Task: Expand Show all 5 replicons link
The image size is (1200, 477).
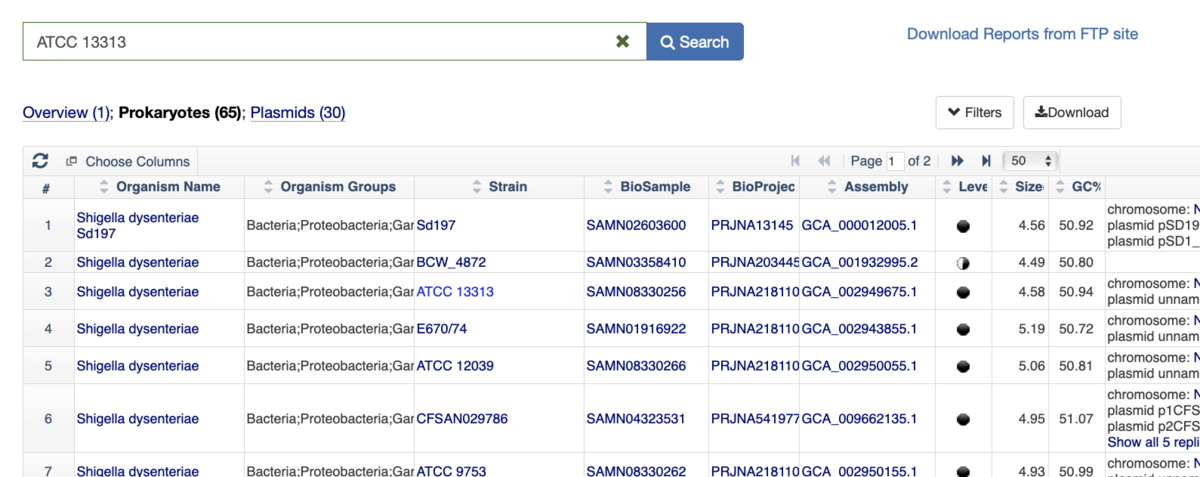Action: (1153, 442)
